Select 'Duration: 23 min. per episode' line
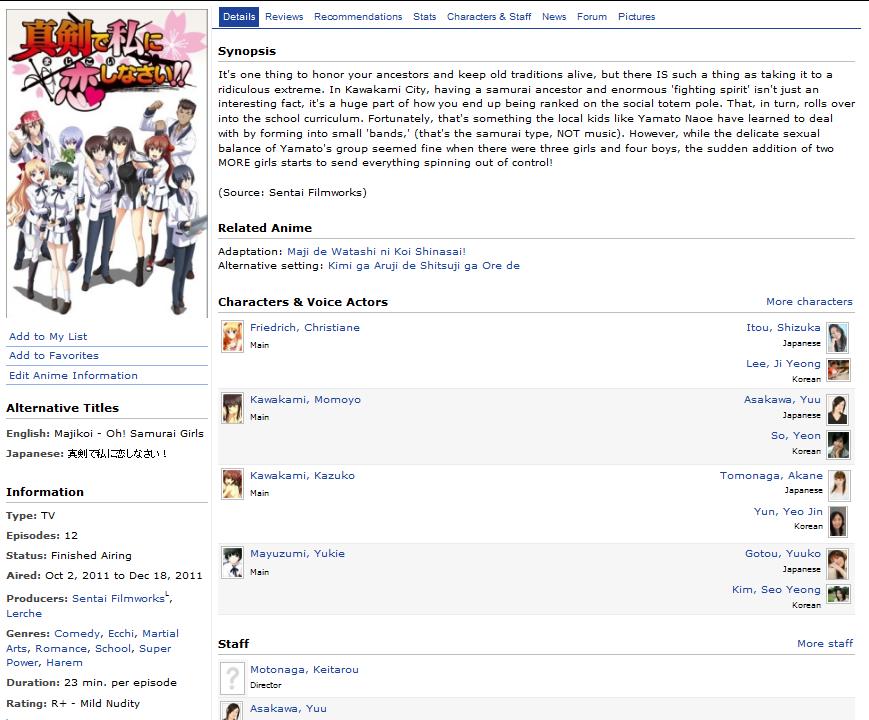Viewport: 869px width, 720px height. 91,683
